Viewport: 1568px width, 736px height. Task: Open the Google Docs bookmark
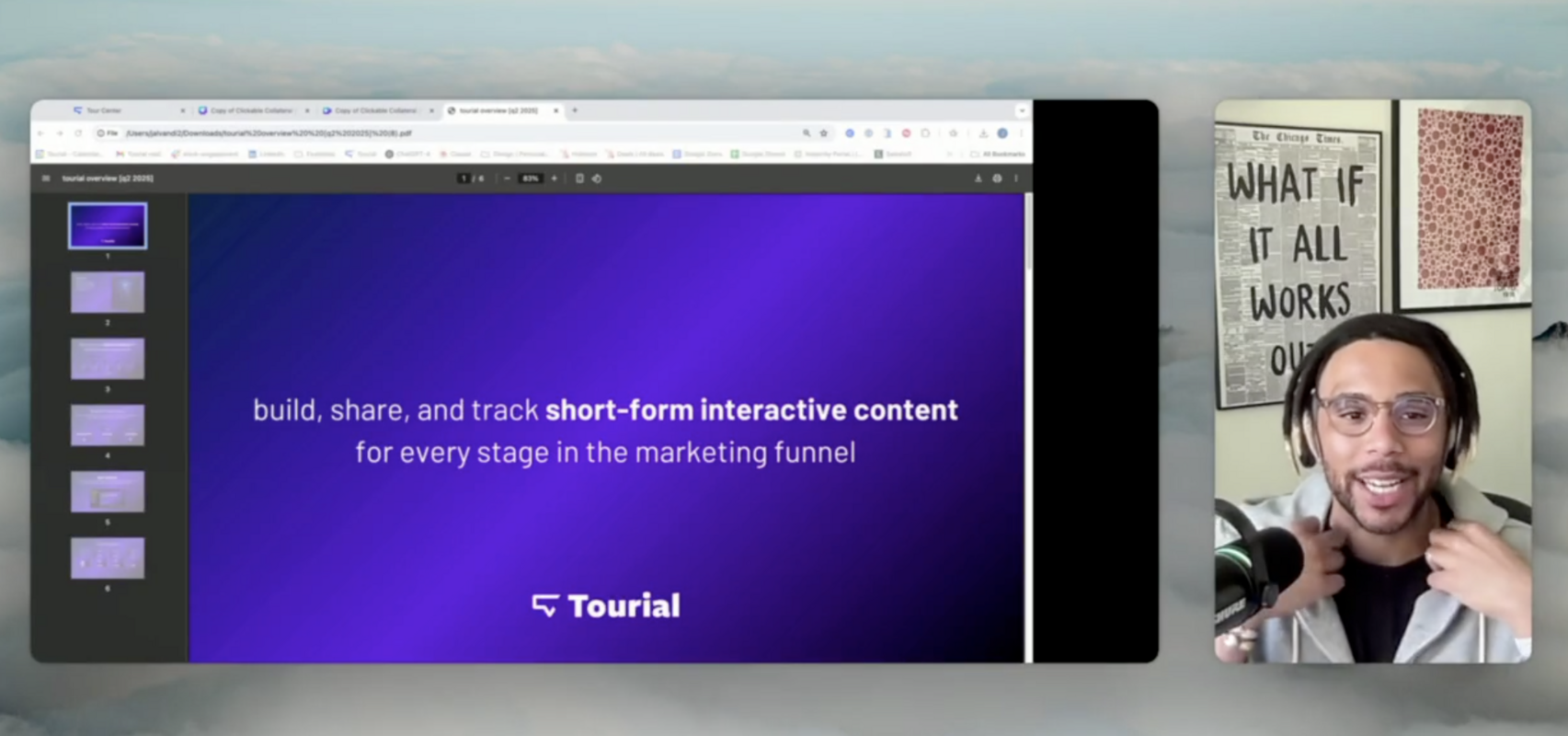coord(697,154)
